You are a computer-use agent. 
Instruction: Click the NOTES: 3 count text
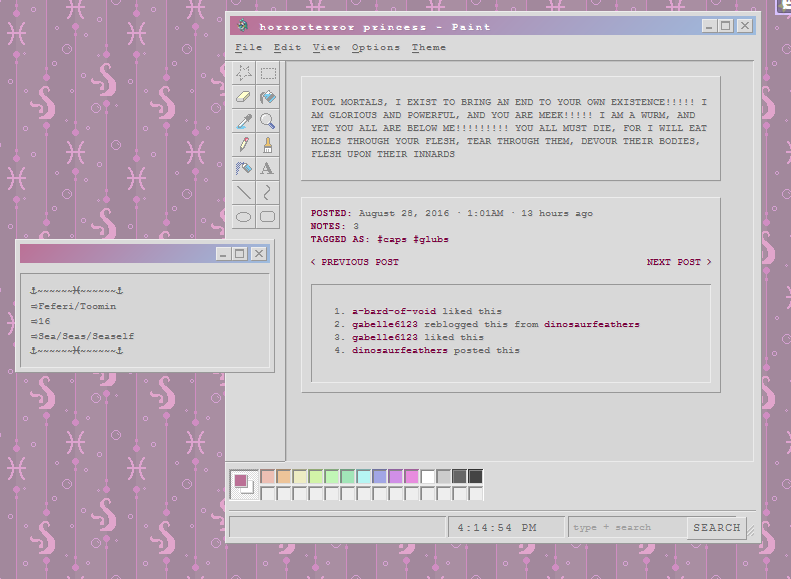pyautogui.click(x=334, y=226)
